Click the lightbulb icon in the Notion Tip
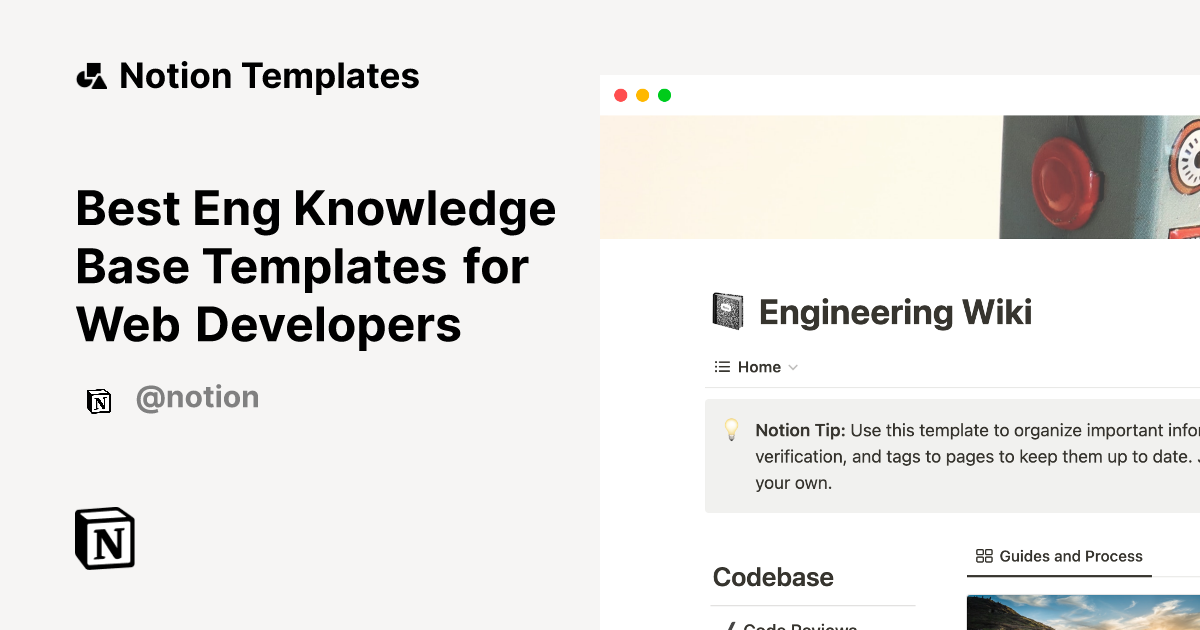The width and height of the screenshot is (1200, 630). tap(731, 431)
